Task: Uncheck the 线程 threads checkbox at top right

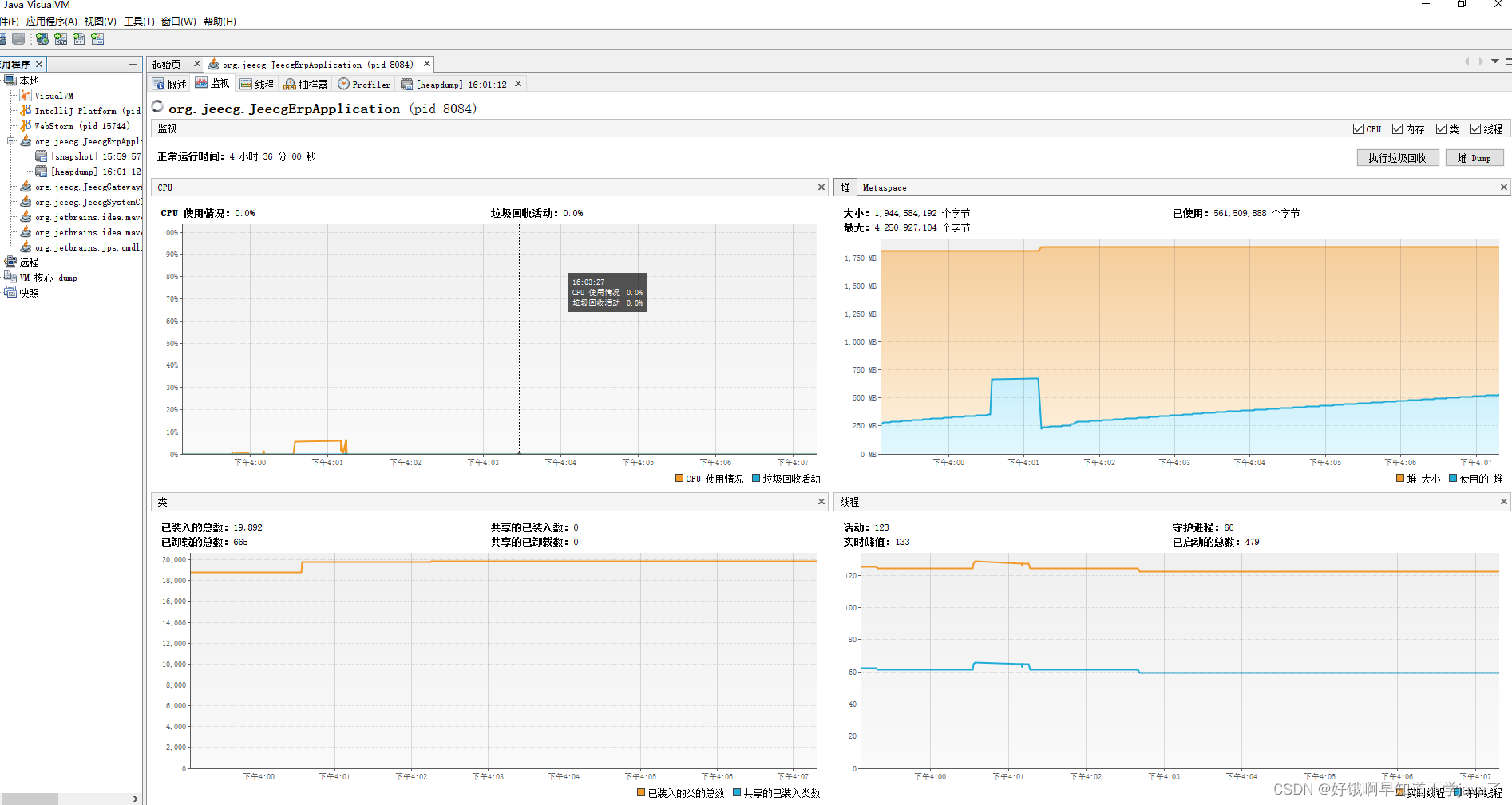Action: (x=1476, y=129)
